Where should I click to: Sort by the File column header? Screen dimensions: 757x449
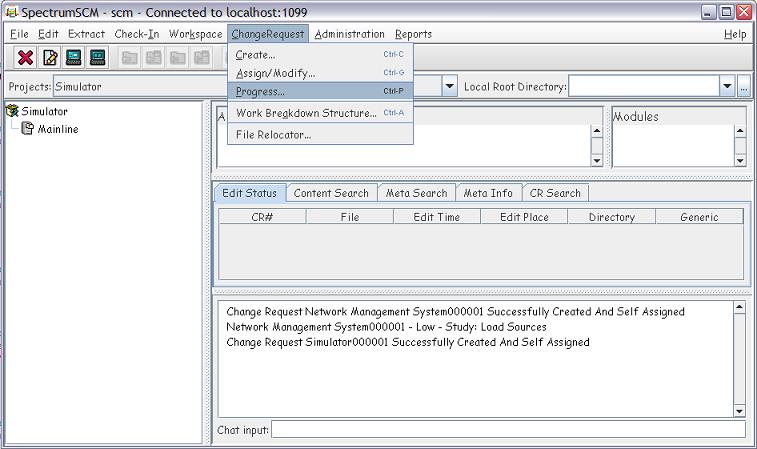350,217
